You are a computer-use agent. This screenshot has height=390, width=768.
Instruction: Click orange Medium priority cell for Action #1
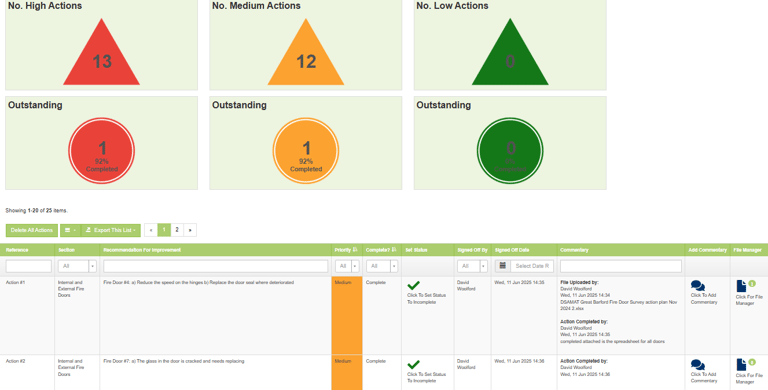tap(347, 316)
